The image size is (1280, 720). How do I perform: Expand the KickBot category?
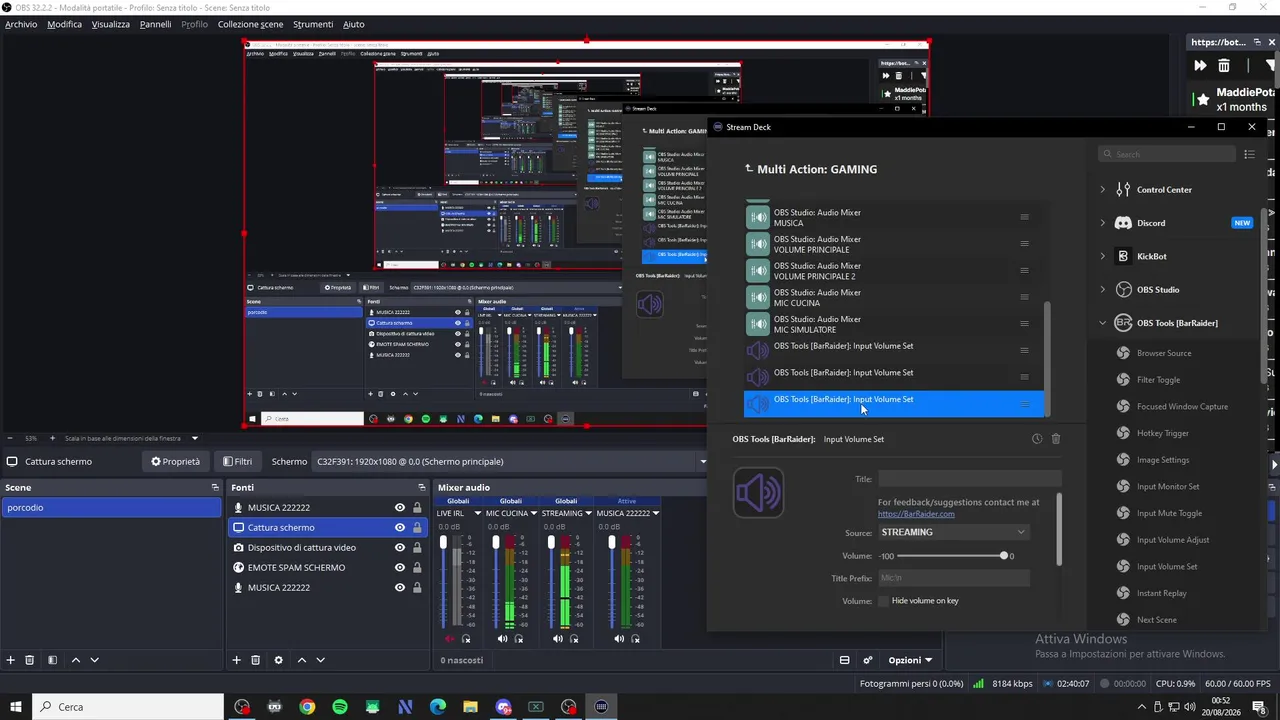(x=1103, y=256)
